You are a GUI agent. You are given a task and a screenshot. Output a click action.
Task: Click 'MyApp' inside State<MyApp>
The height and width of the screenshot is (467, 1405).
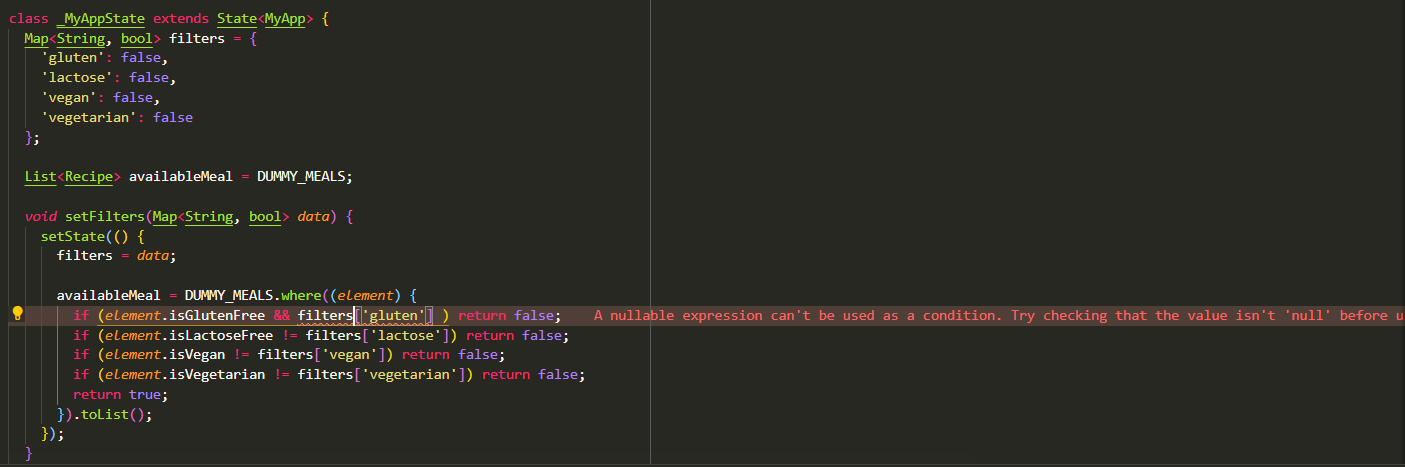click(285, 19)
